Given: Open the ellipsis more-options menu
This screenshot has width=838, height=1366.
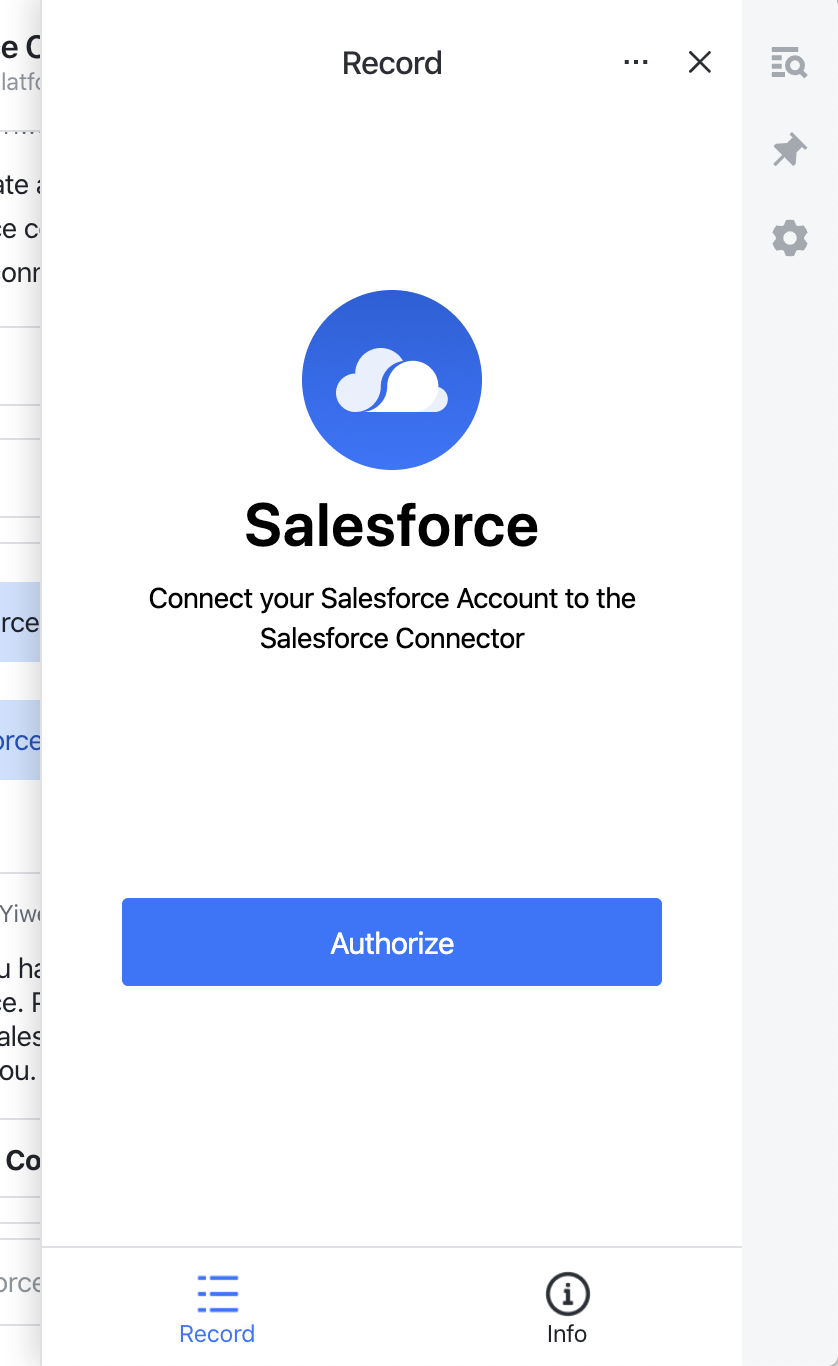Looking at the screenshot, I should pos(636,62).
